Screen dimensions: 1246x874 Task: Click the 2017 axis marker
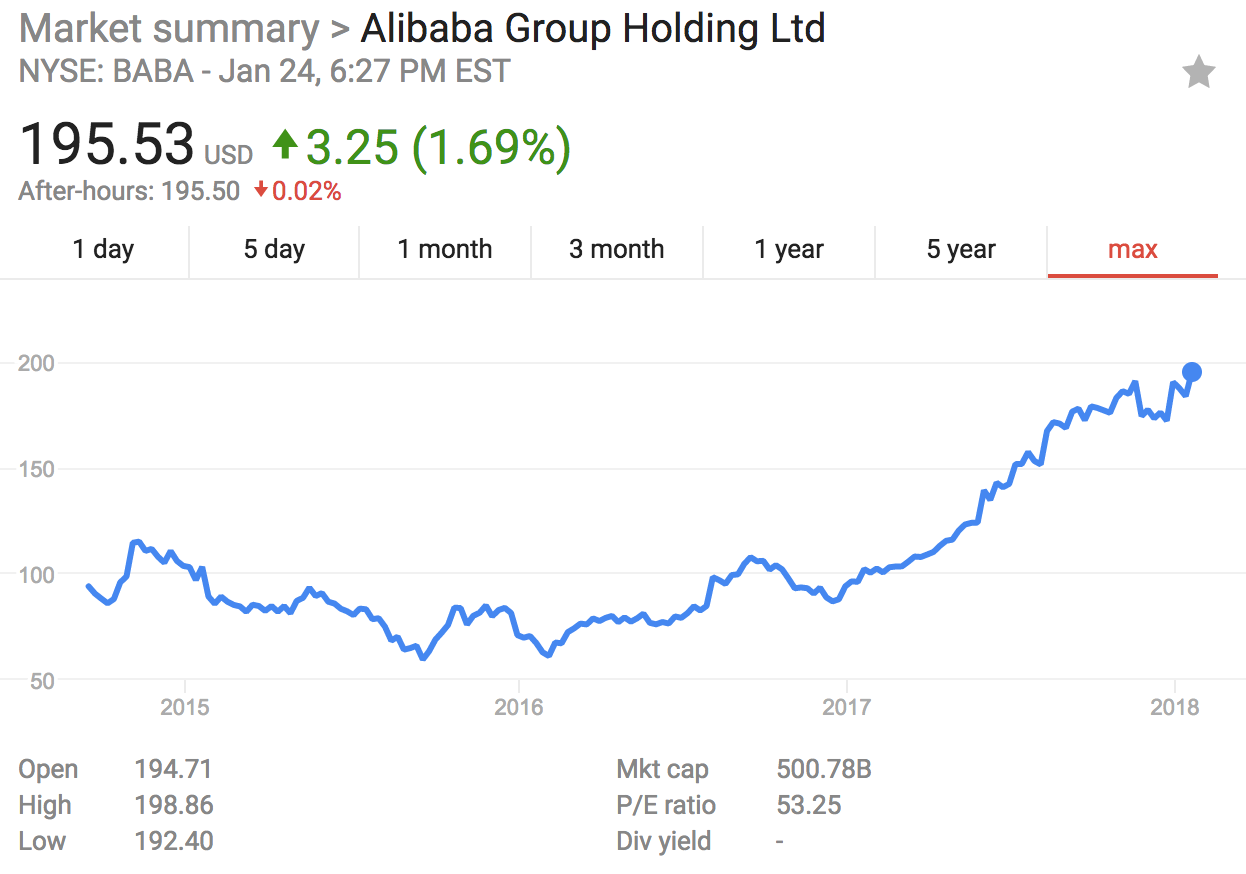pos(847,708)
